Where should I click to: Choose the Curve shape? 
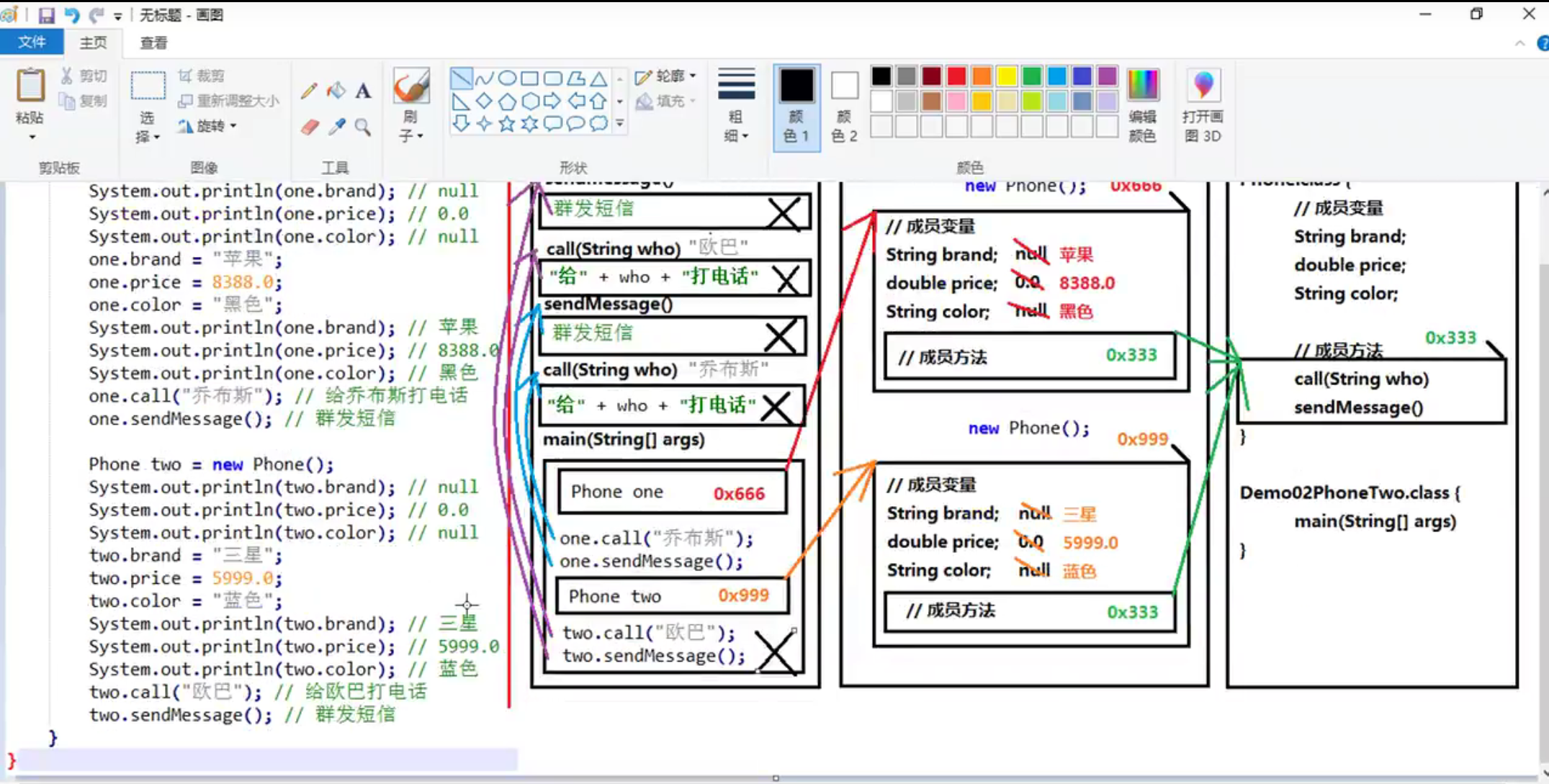[x=484, y=78]
